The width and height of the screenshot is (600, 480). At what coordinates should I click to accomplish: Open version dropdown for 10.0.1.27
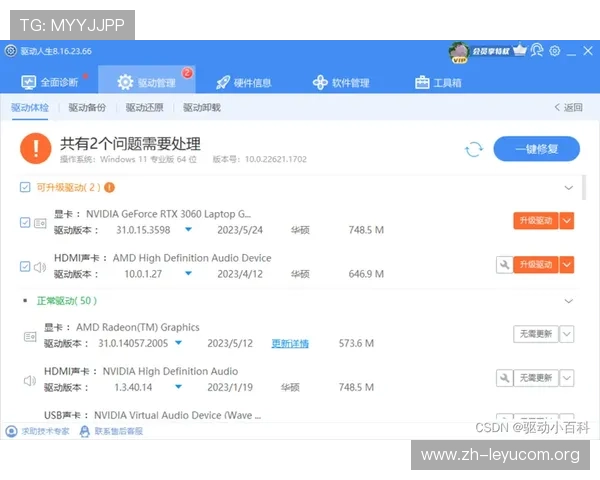(188, 273)
